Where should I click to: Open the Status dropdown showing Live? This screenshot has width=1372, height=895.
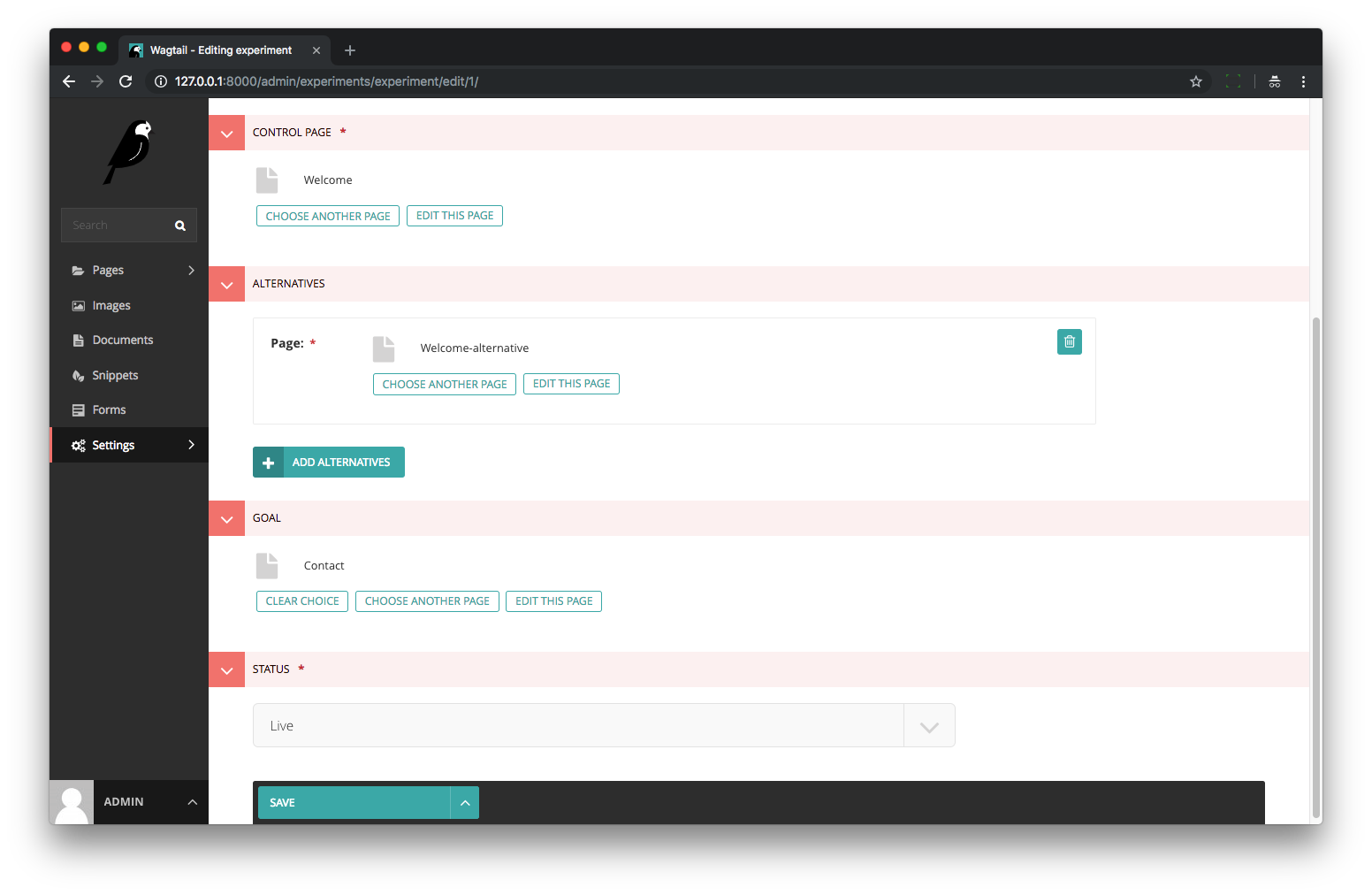click(x=604, y=726)
